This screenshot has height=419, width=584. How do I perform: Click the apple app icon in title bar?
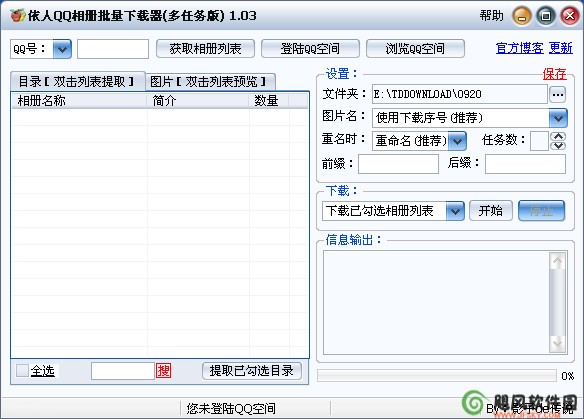17,15
